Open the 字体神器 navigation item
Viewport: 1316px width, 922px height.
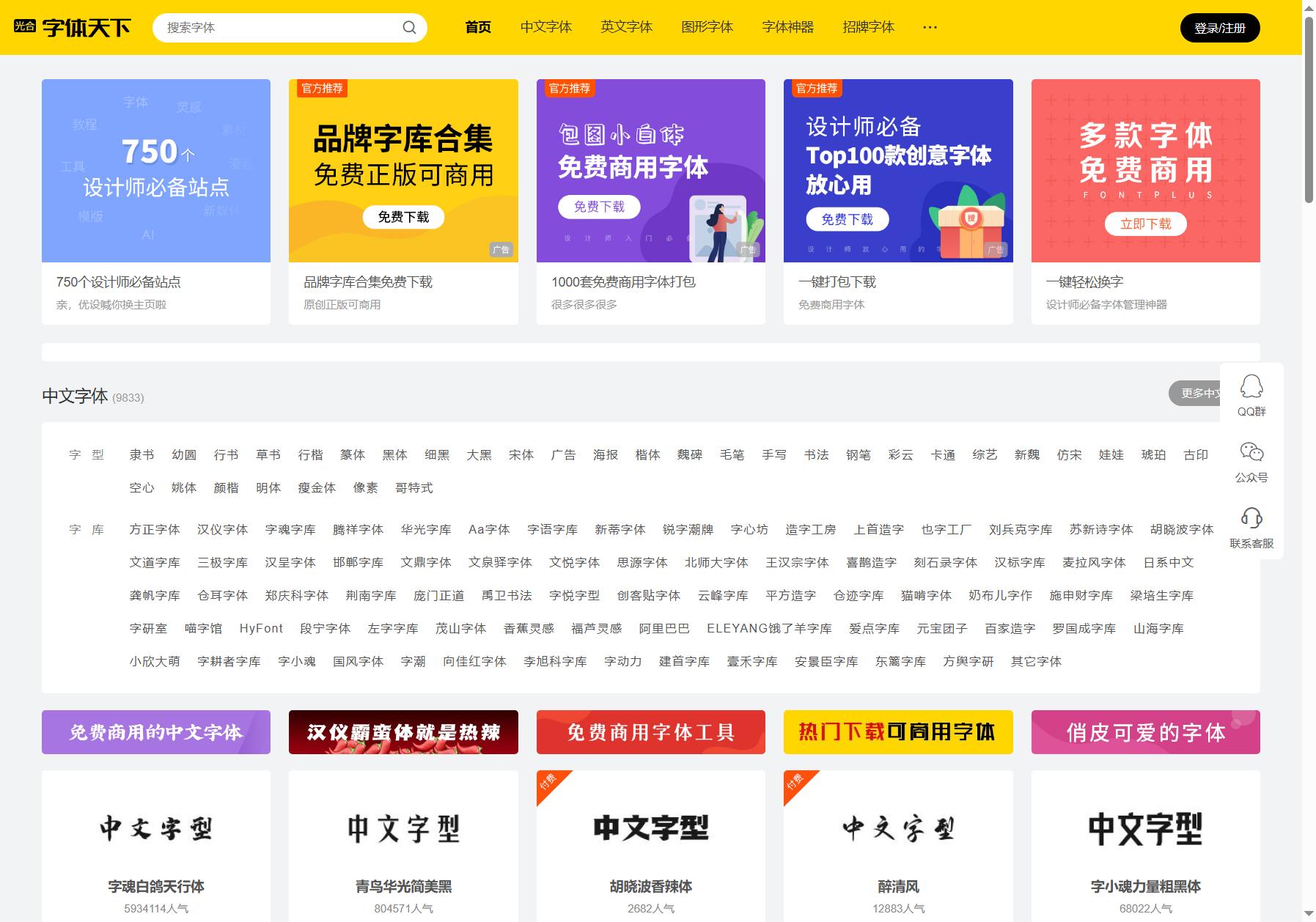pyautogui.click(x=788, y=27)
